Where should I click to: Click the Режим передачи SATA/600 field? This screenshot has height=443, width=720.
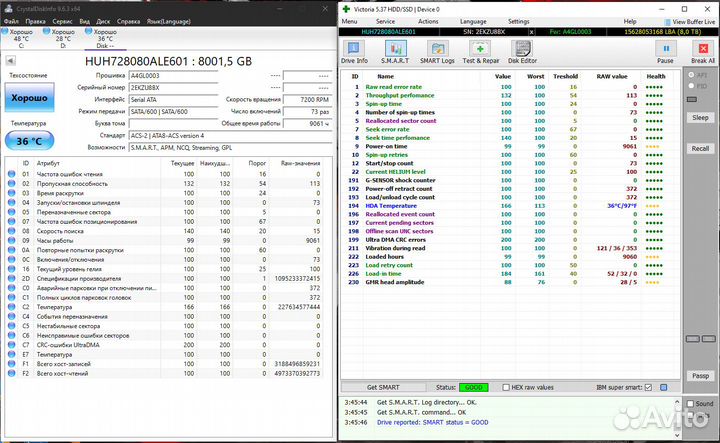pos(173,112)
